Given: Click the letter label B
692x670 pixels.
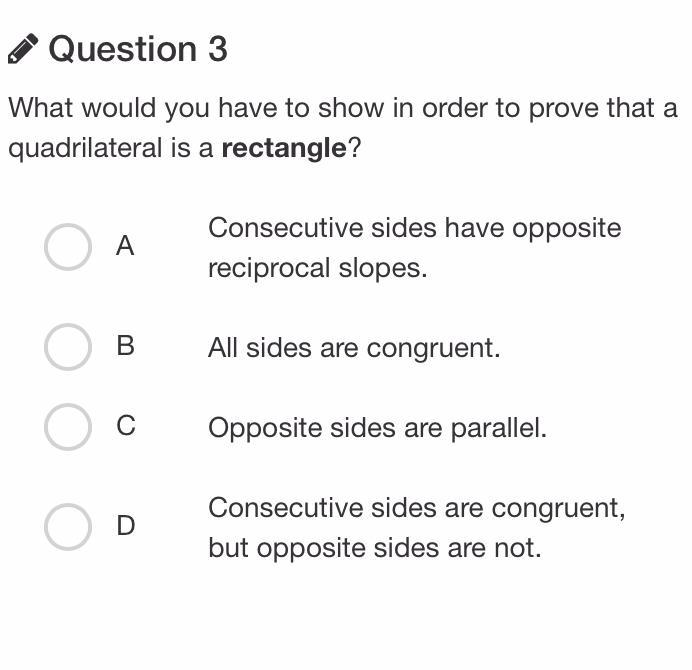Looking at the screenshot, I should [125, 346].
